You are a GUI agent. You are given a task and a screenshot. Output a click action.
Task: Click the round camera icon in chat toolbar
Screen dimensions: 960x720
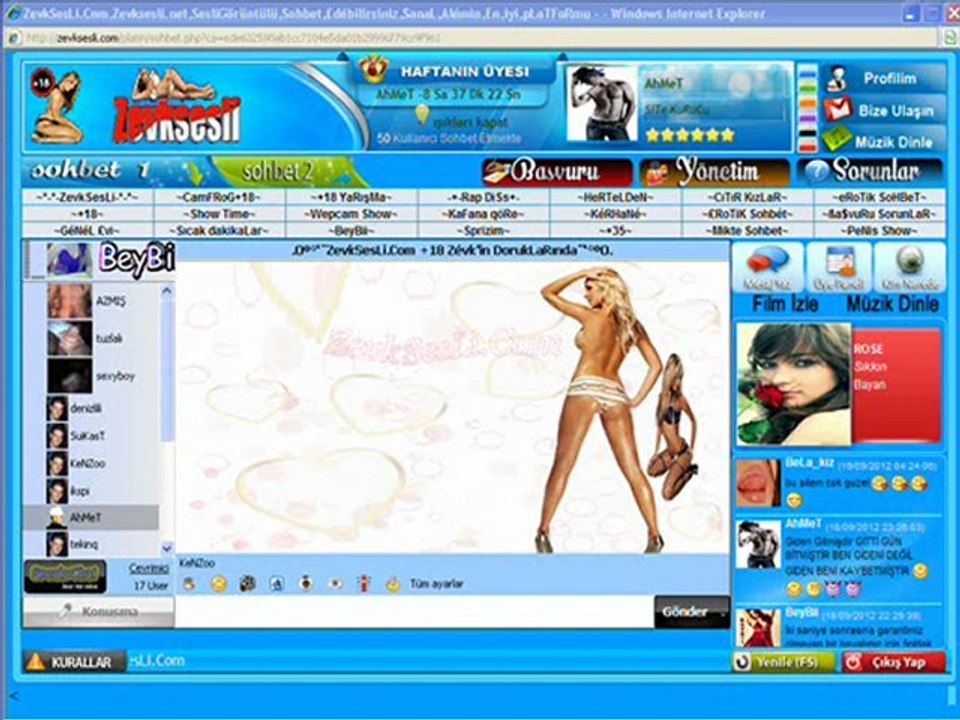click(306, 583)
